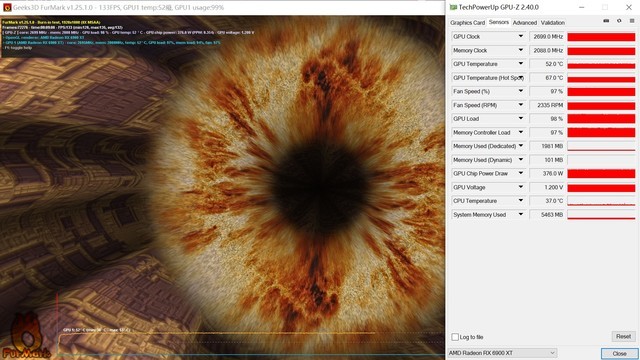Click the 2335 RPM fan speed value
Screen dimensions: 640x360
pos(547,105)
